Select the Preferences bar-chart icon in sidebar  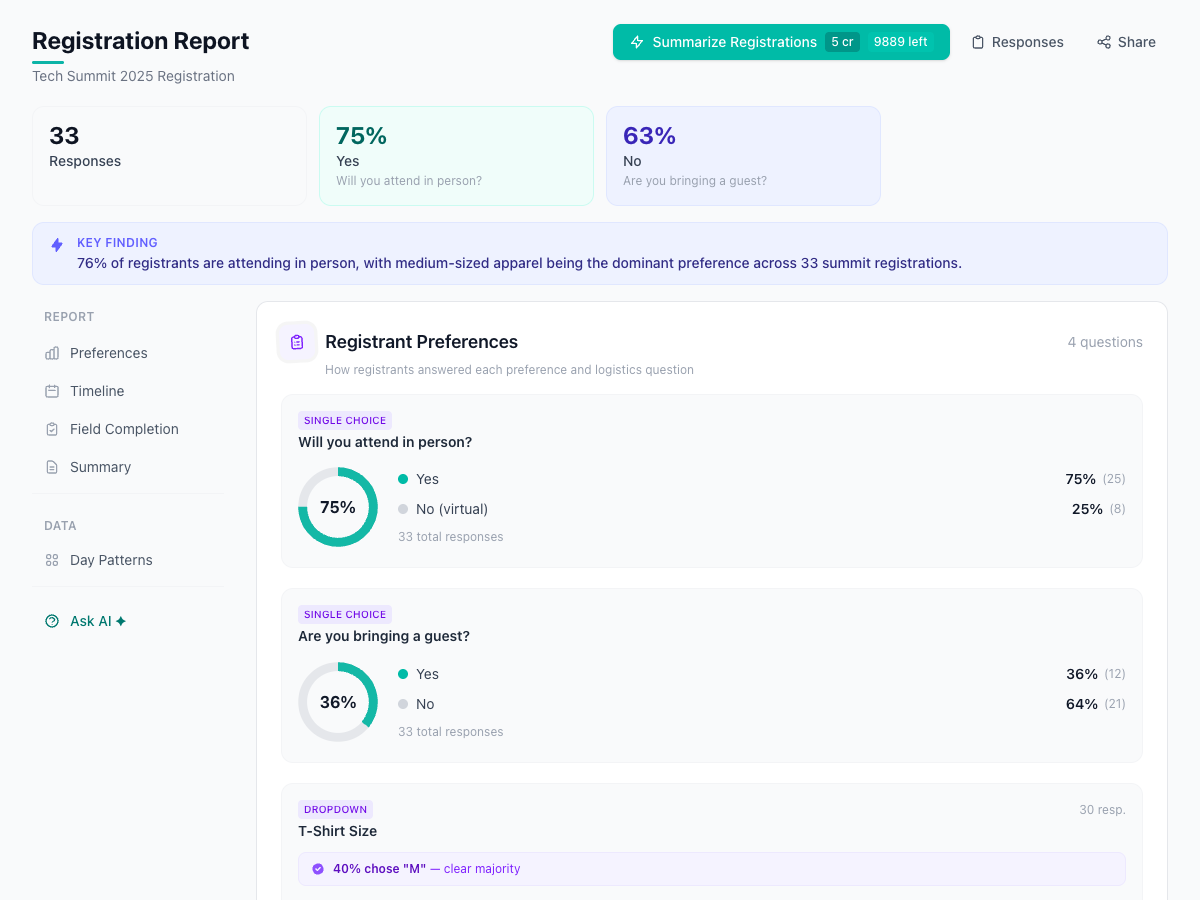[x=51, y=353]
